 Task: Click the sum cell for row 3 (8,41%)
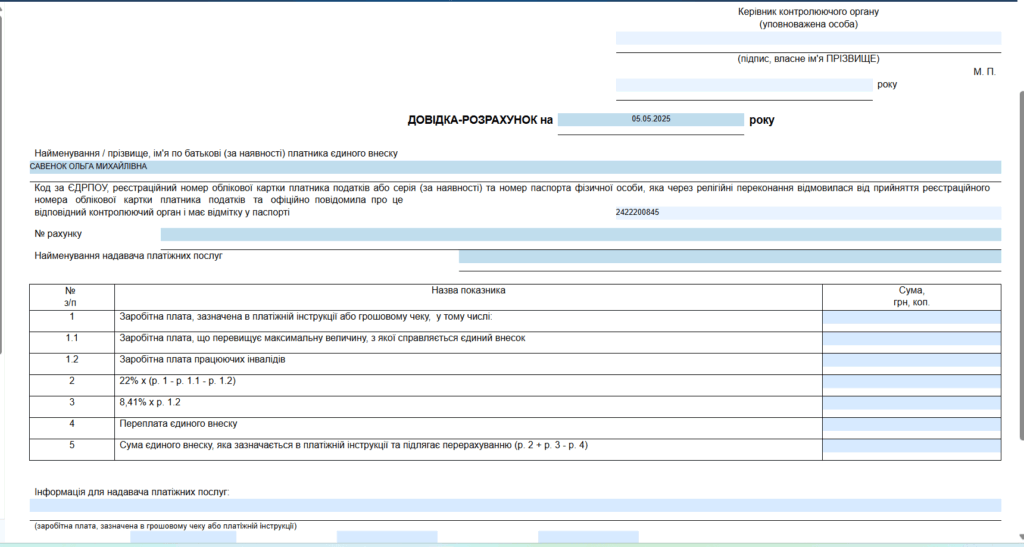(912, 403)
